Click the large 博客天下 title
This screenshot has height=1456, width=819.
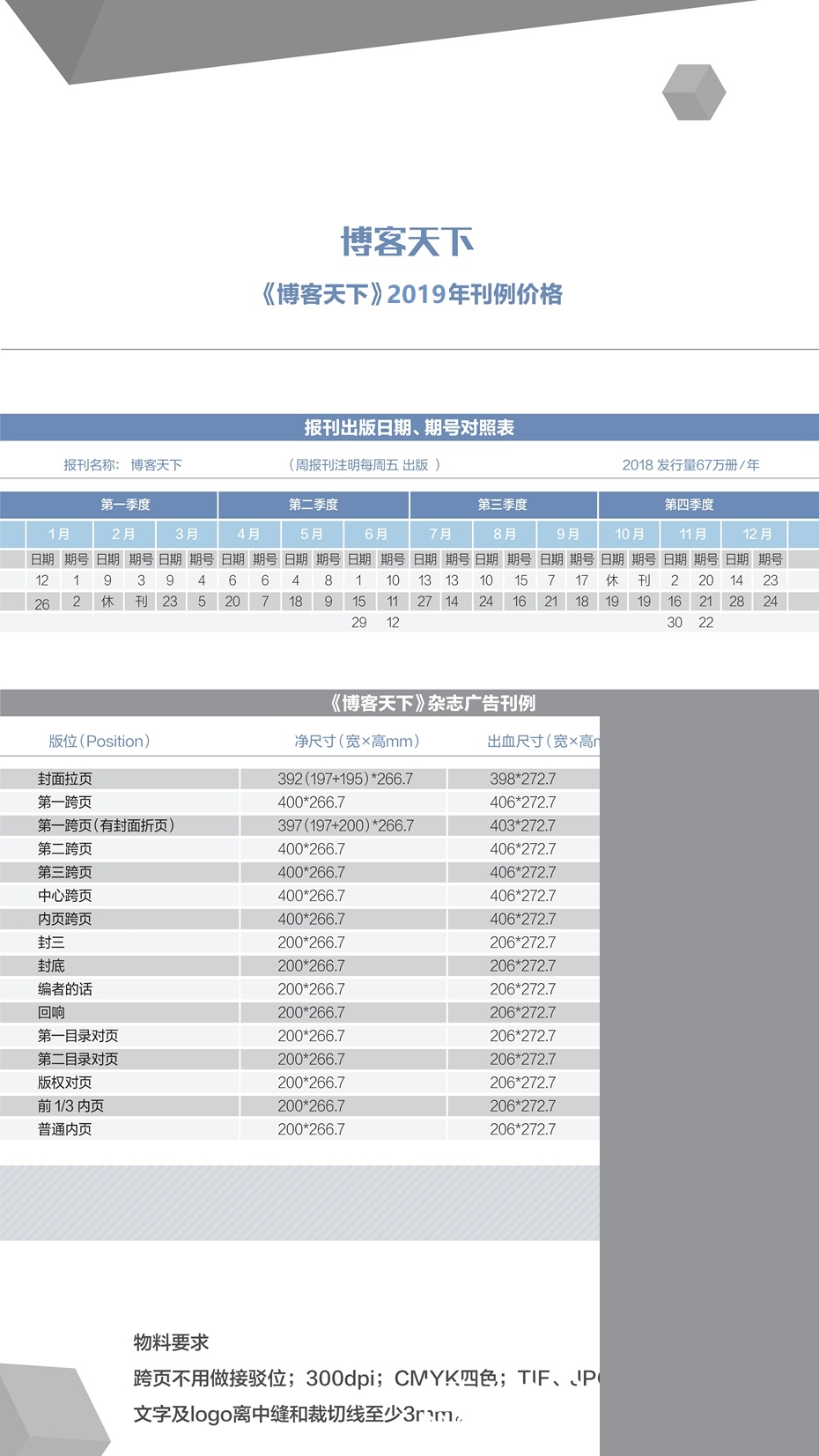point(408,241)
